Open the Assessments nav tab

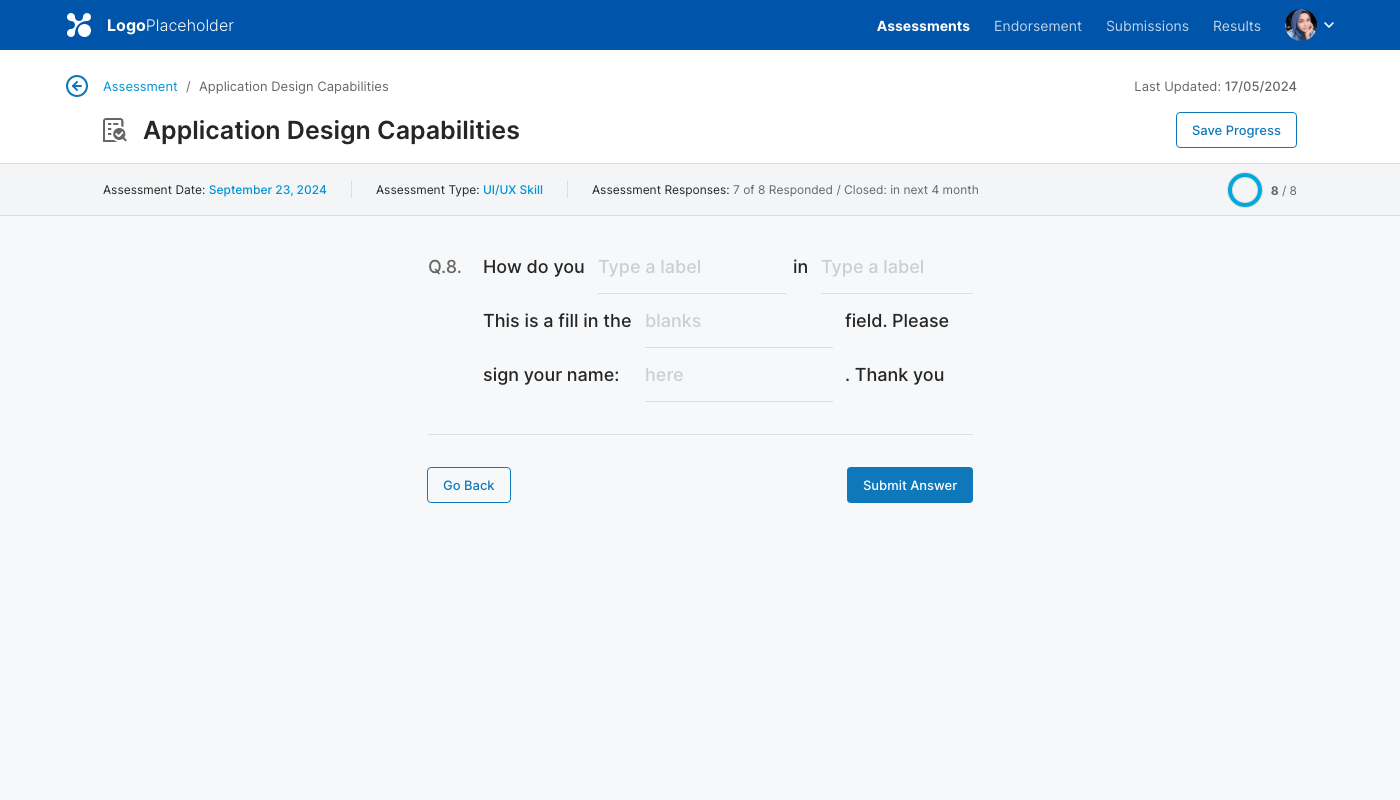pos(923,26)
